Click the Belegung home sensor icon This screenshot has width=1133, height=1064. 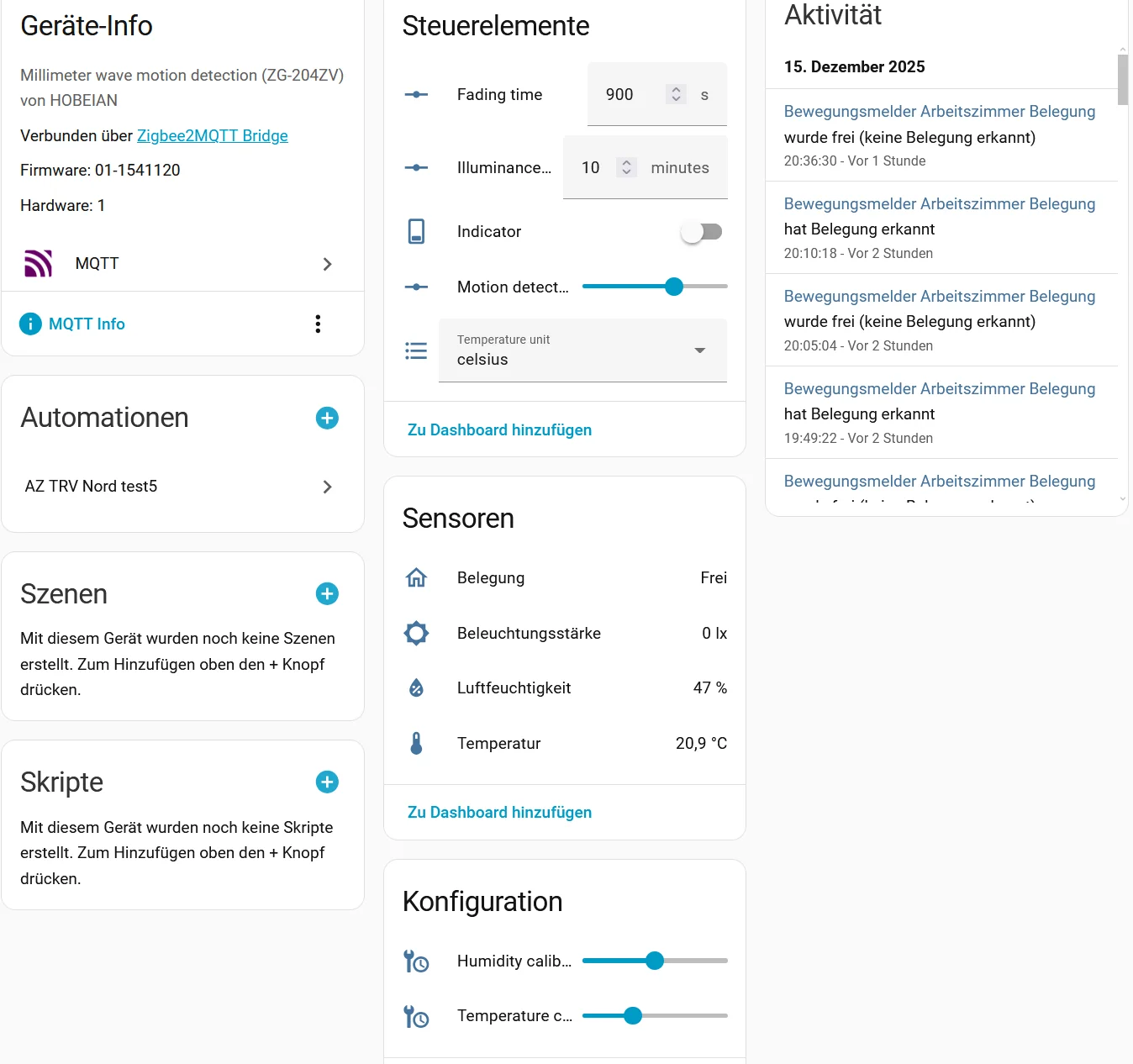click(416, 578)
